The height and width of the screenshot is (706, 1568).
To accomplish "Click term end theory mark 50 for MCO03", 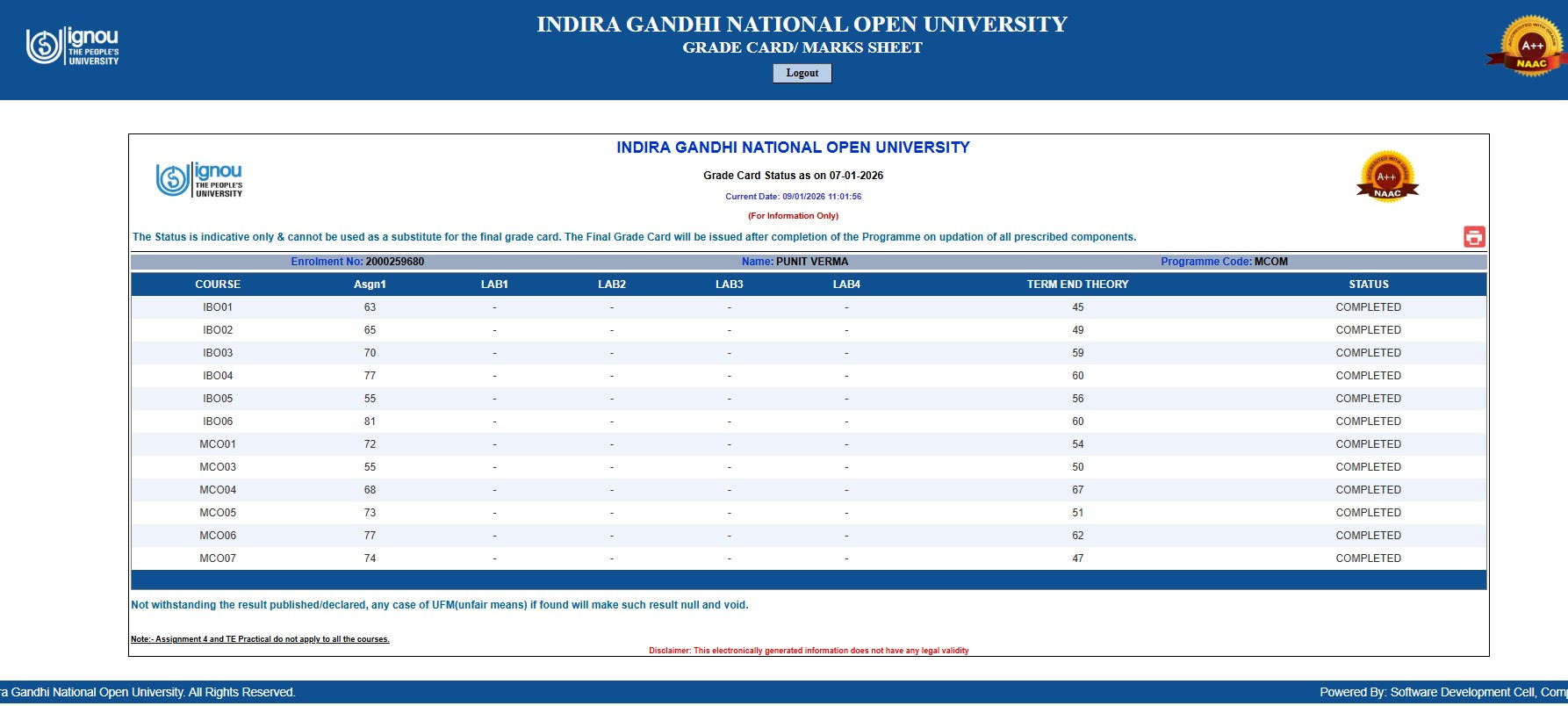I will [1078, 467].
